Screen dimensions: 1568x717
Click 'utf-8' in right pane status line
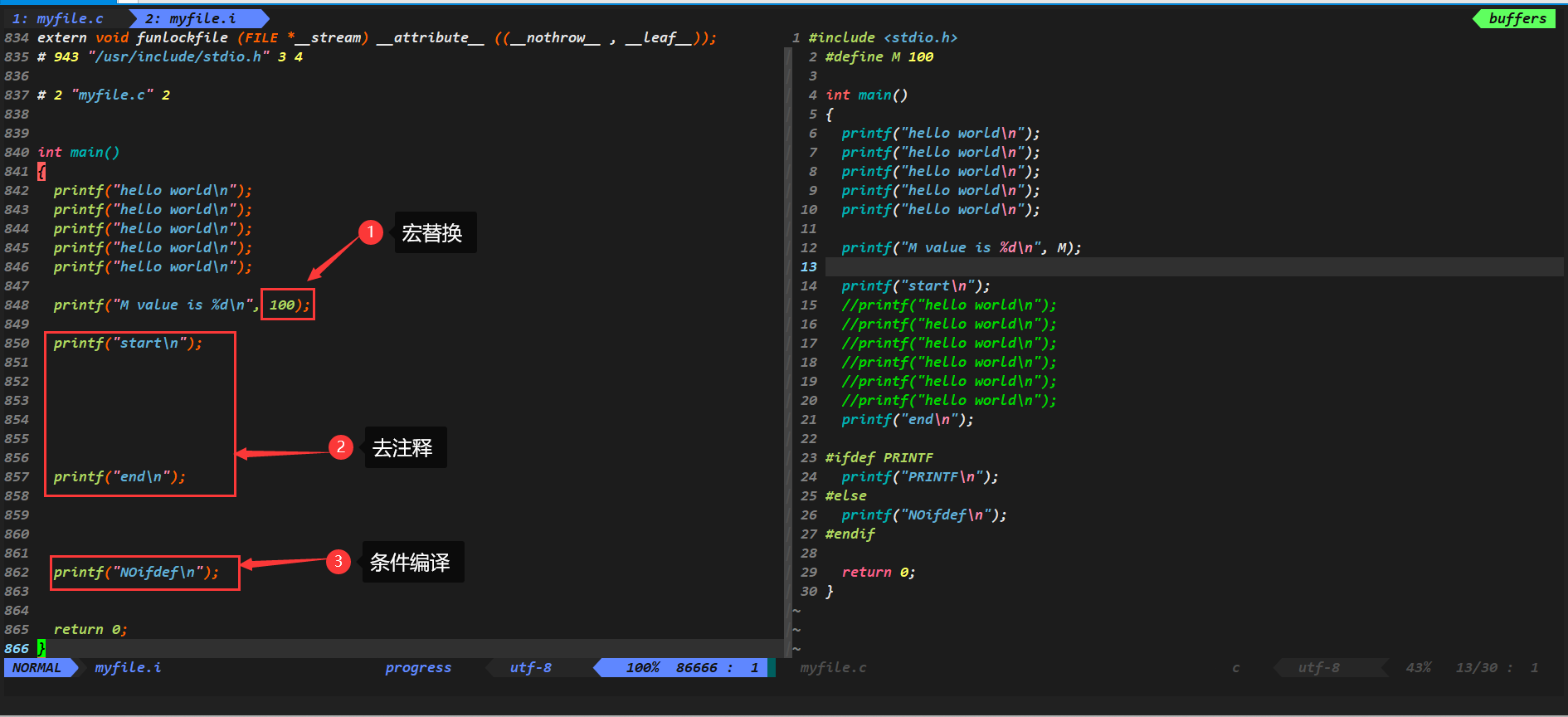[x=1319, y=668]
